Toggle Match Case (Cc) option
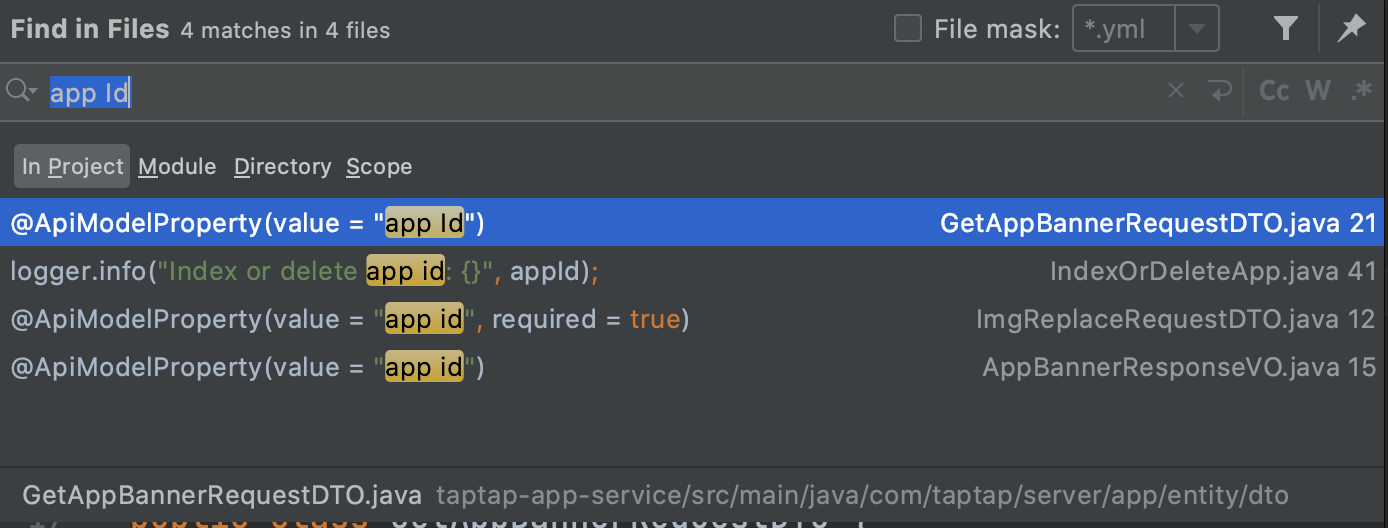Image resolution: width=1388 pixels, height=528 pixels. pos(1274,91)
